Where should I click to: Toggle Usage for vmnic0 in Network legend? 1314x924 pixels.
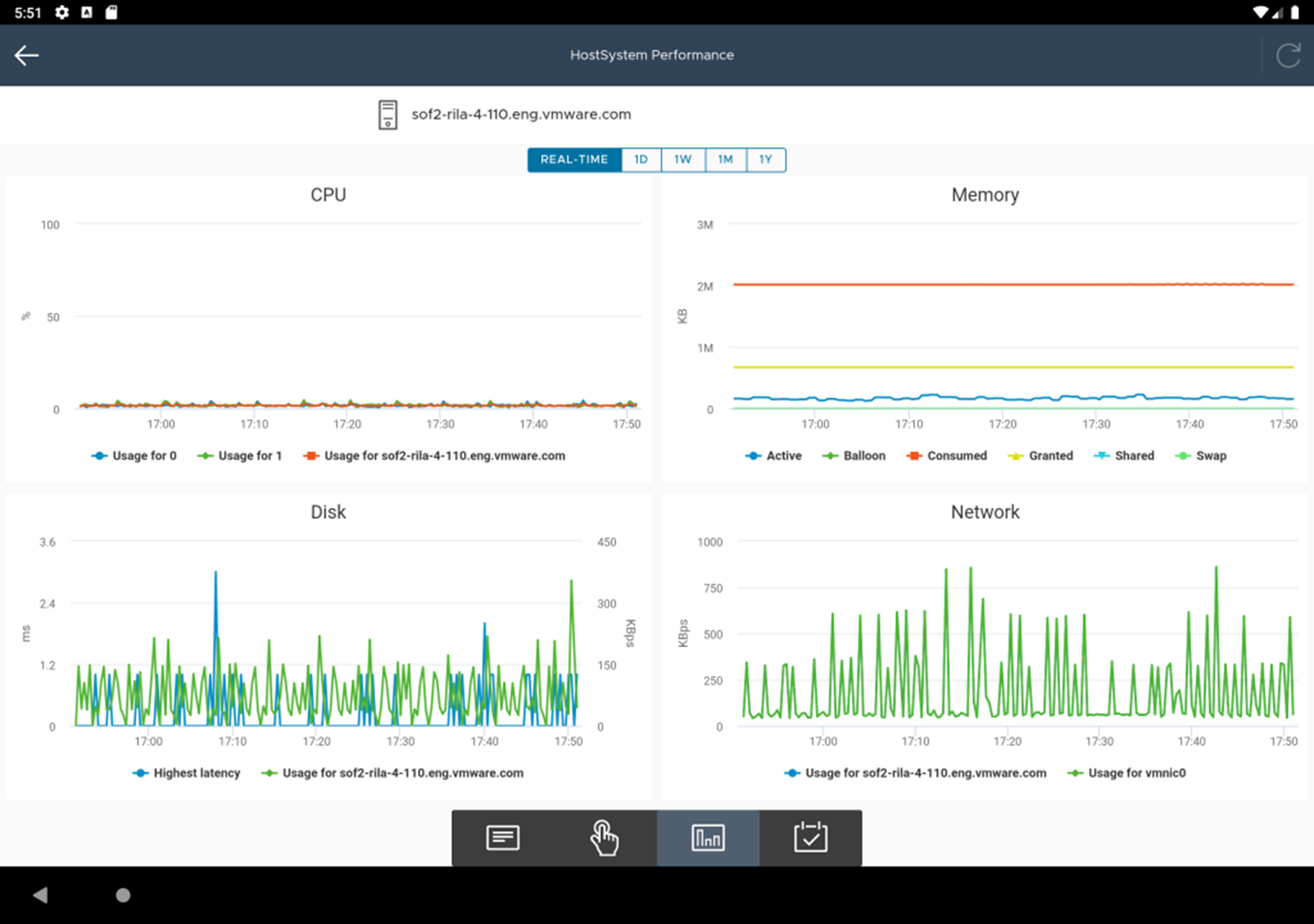click(x=1127, y=773)
